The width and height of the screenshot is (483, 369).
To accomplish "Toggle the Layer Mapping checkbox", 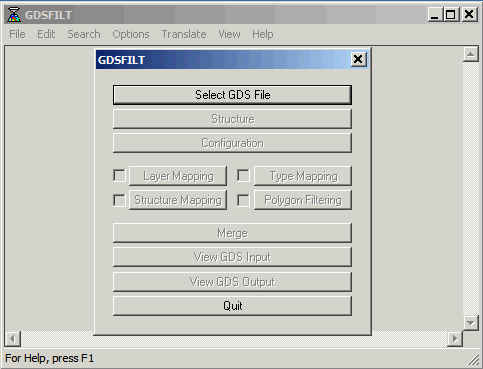I will tap(119, 176).
